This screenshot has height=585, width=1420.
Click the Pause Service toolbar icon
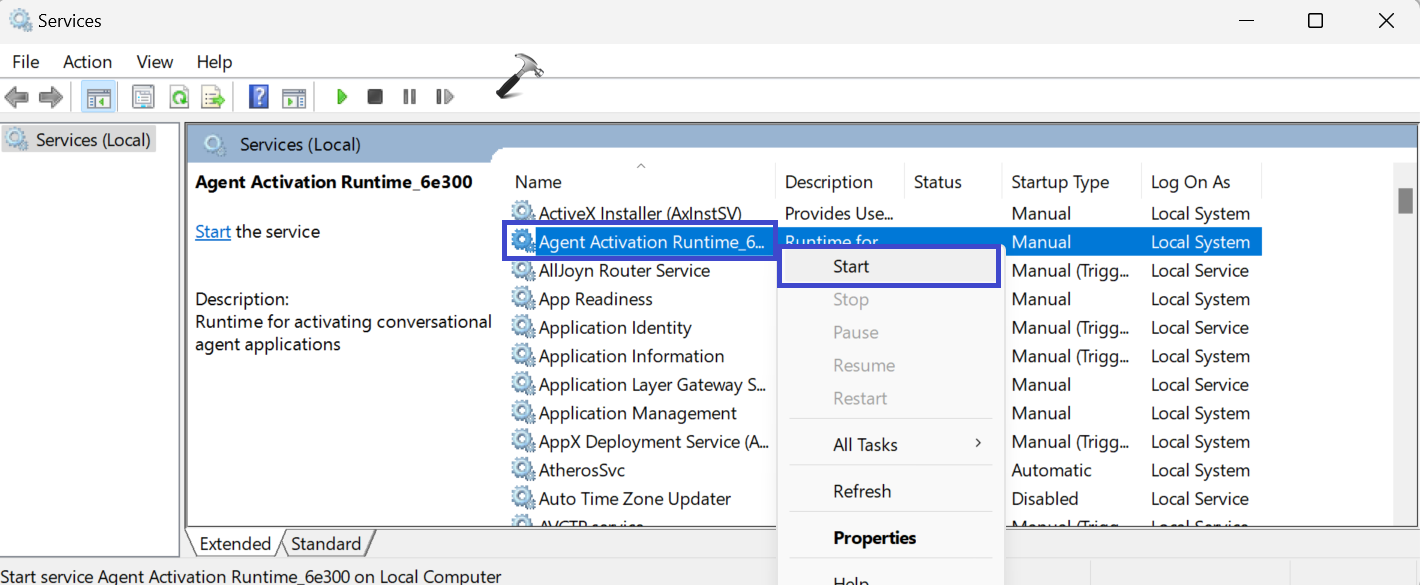(409, 97)
